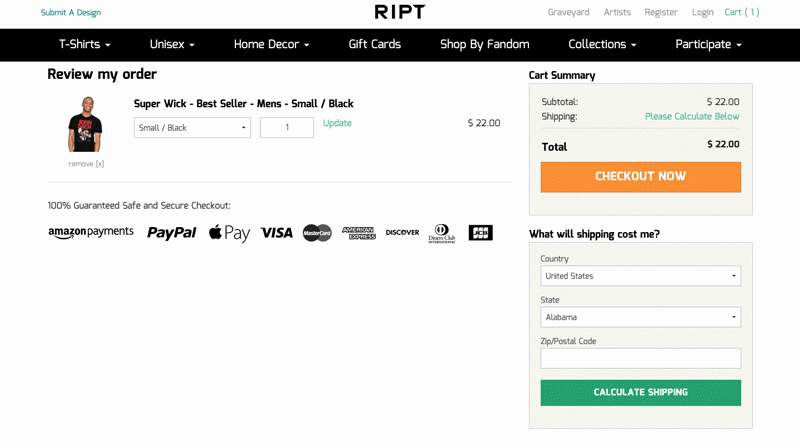The height and width of the screenshot is (448, 800).
Task: Open the Home Decor menu
Action: (x=271, y=44)
